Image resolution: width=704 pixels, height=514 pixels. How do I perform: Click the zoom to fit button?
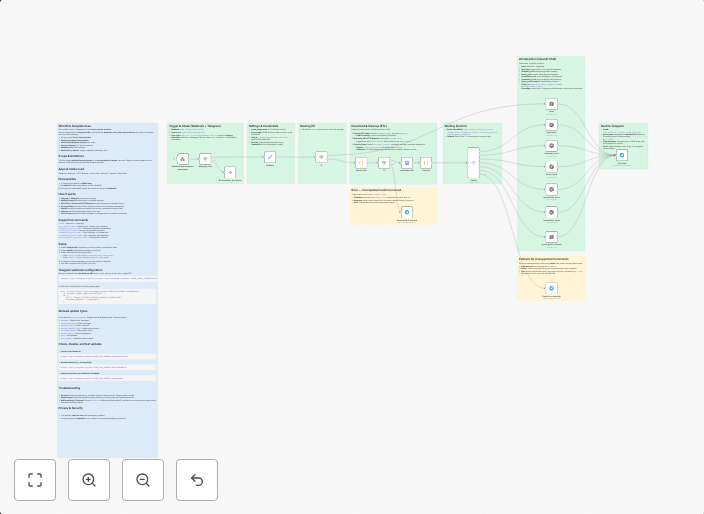[35, 480]
